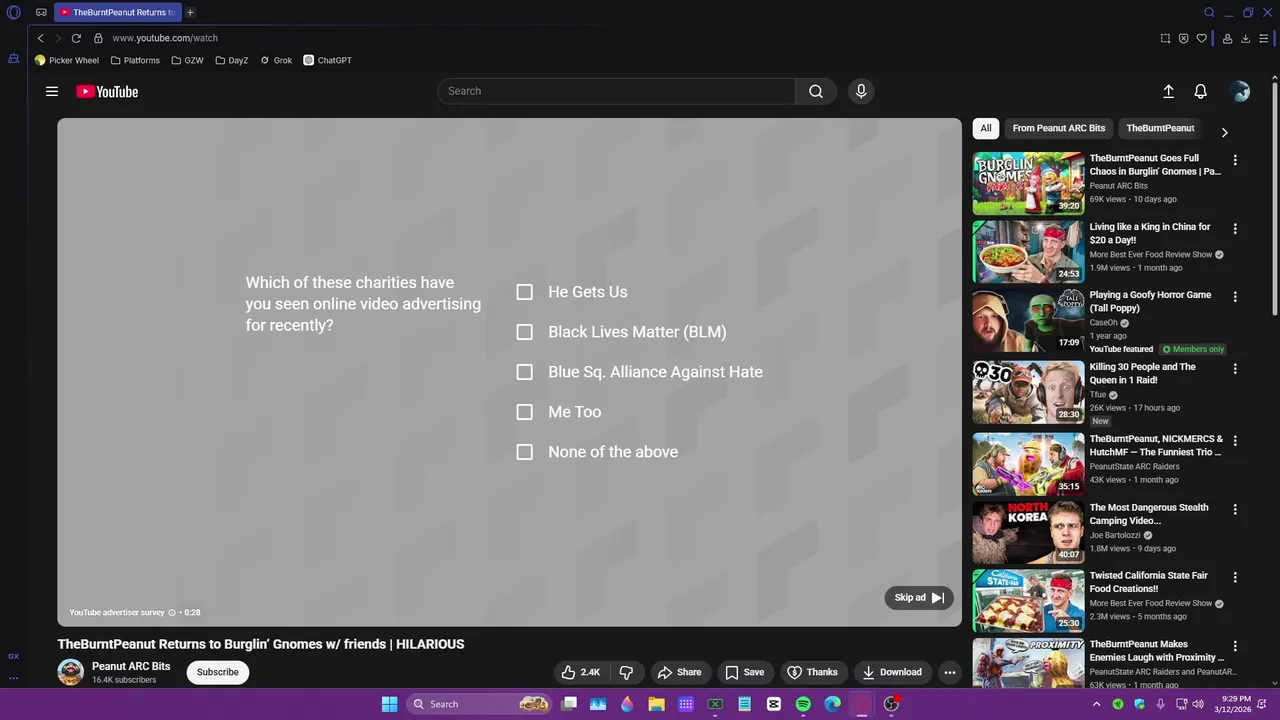Viewport: 1280px width, 720px height.
Task: Like the video with thumbs-up button
Action: tap(581, 672)
